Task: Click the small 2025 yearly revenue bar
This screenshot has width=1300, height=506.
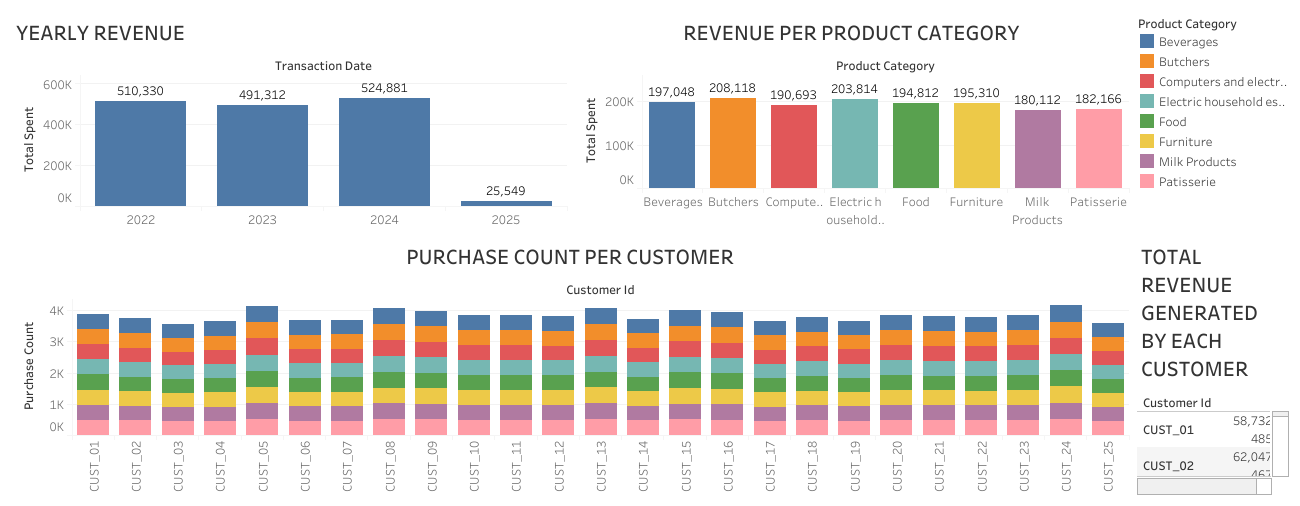Action: (506, 203)
